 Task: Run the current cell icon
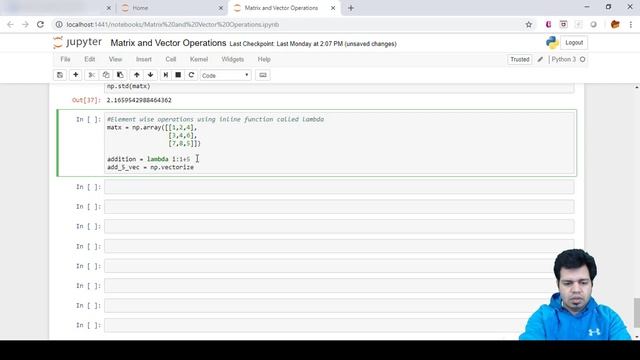pos(165,75)
